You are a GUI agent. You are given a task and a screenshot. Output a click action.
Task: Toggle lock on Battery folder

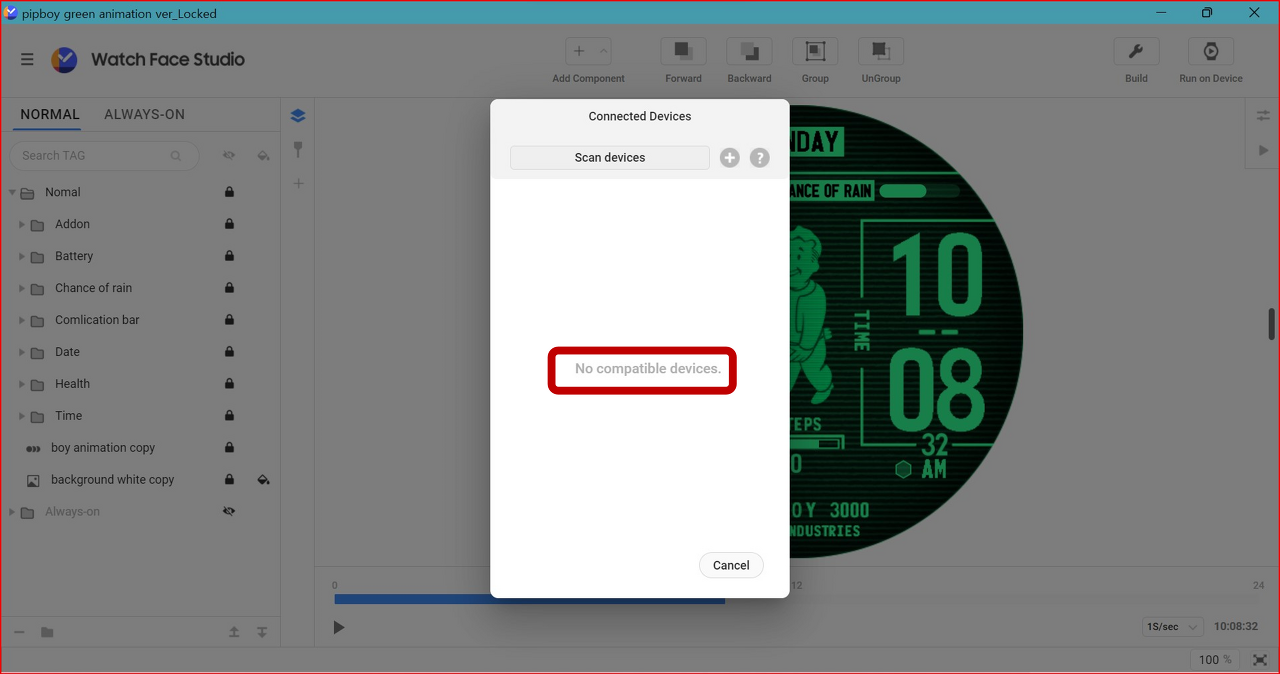click(229, 256)
